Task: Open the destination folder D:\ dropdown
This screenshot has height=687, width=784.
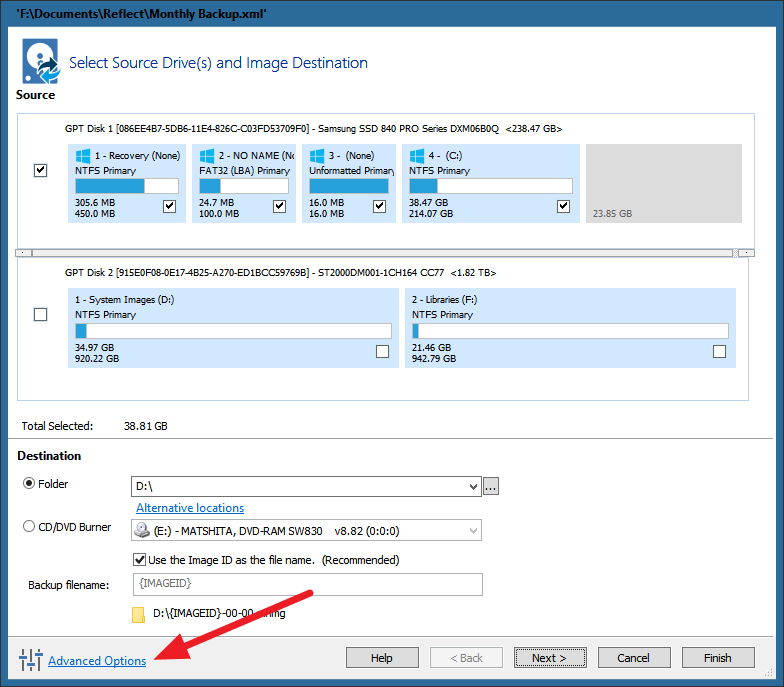Action: pyautogui.click(x=473, y=486)
